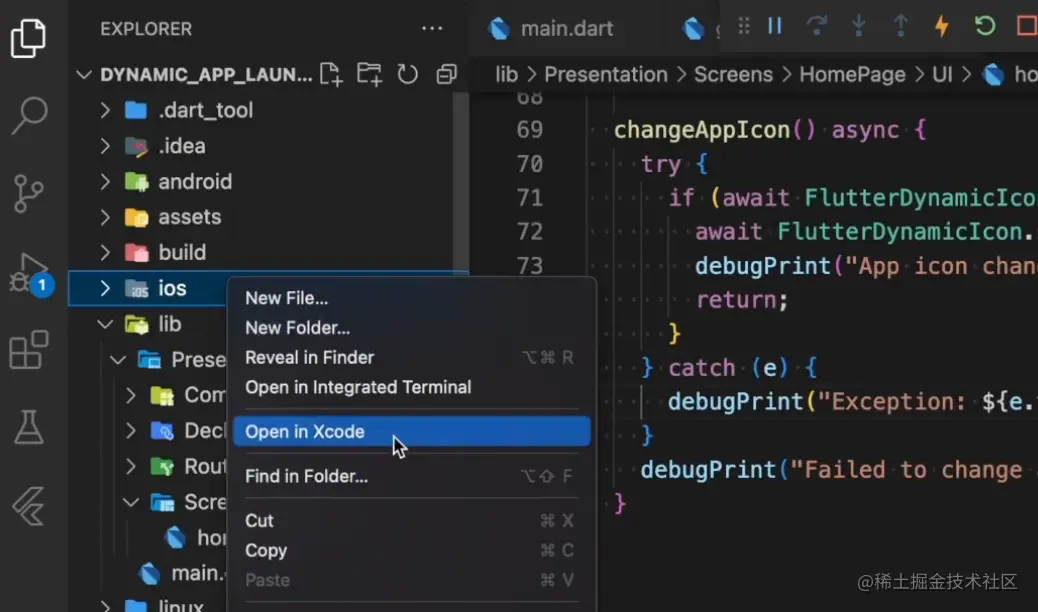Screen dimensions: 1038x612
Task: Grab the debug toolbar drag handle
Action: pyautogui.click(x=743, y=26)
